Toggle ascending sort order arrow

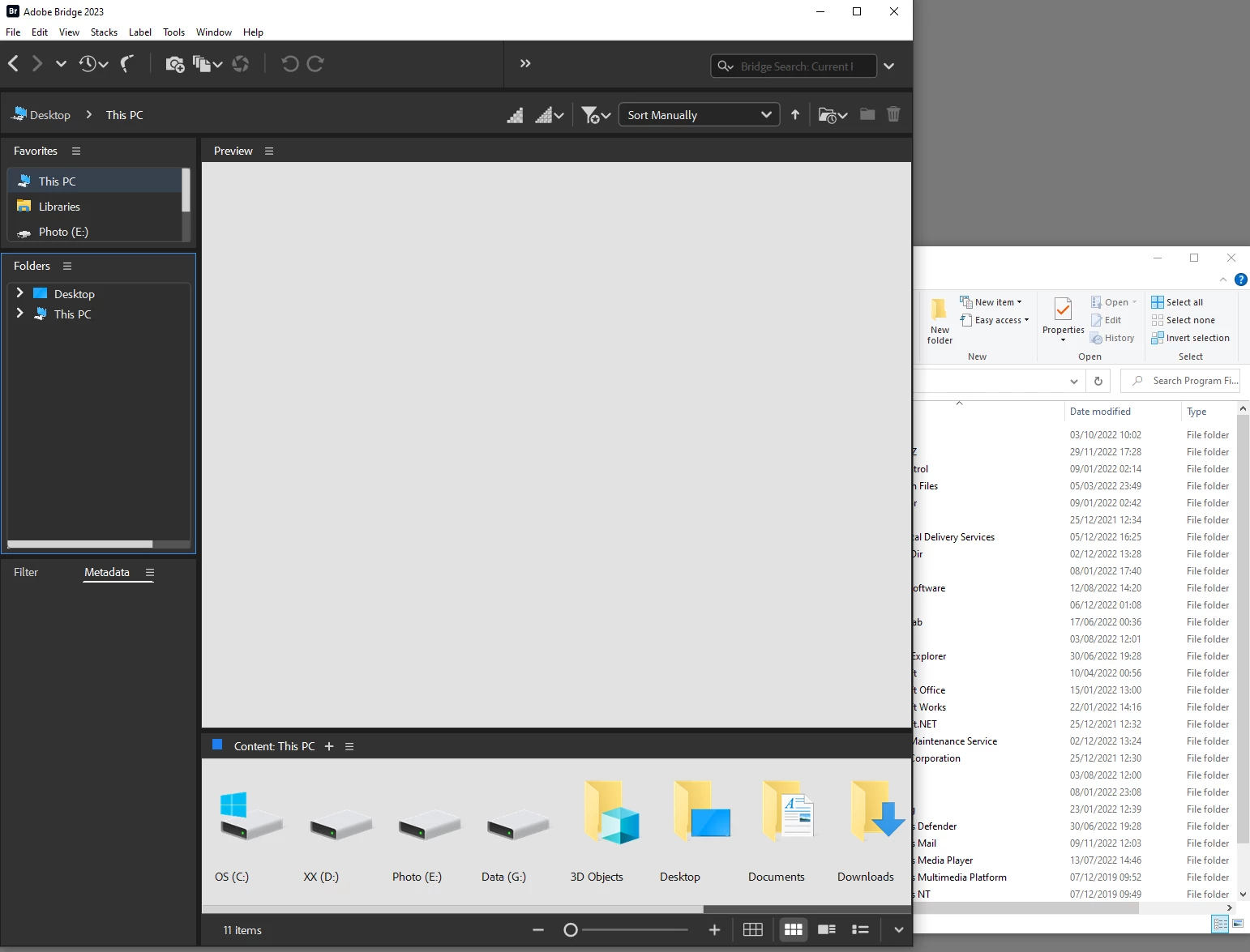point(795,115)
